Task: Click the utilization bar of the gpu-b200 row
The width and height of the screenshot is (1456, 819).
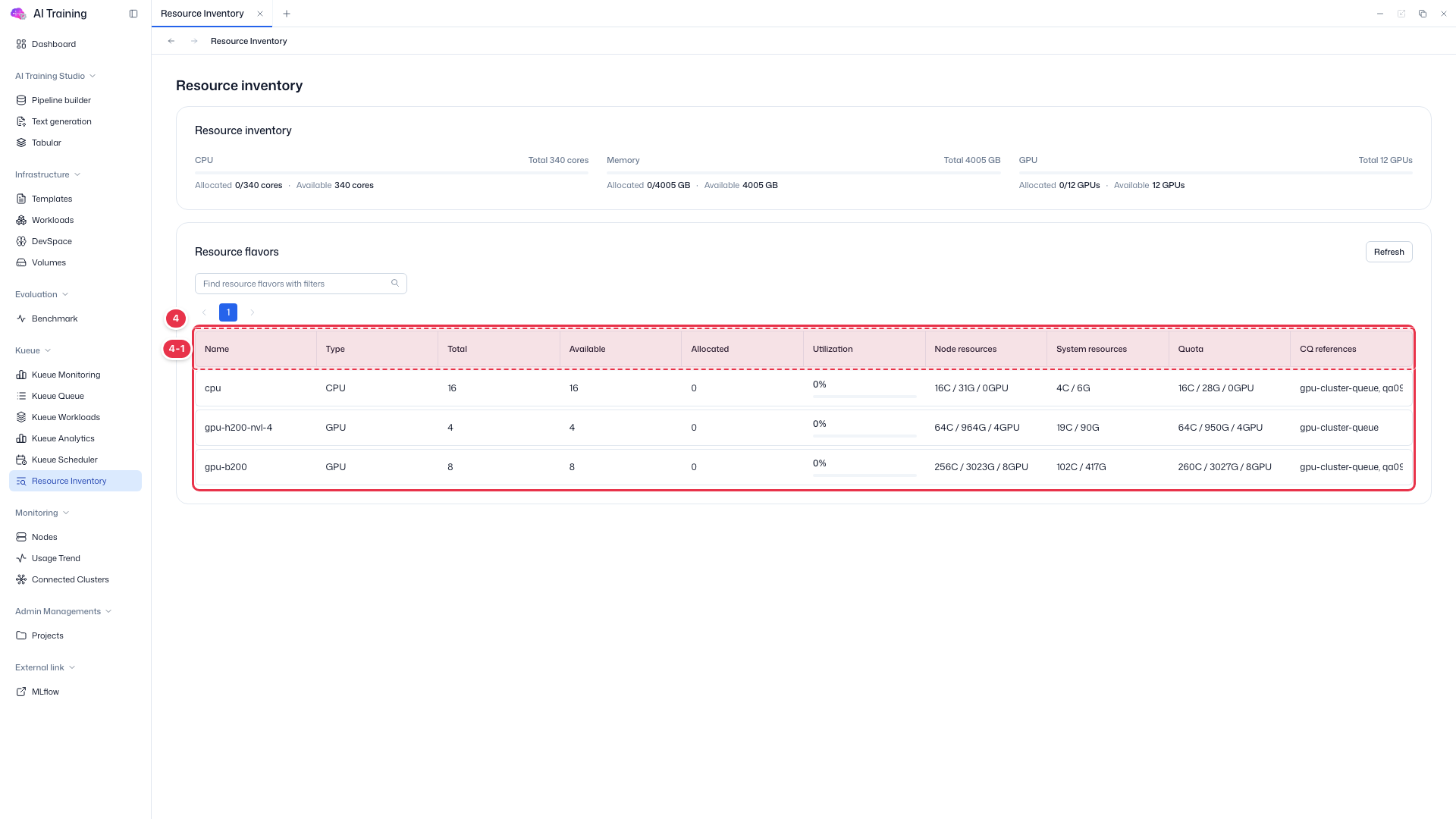Action: pyautogui.click(x=864, y=475)
